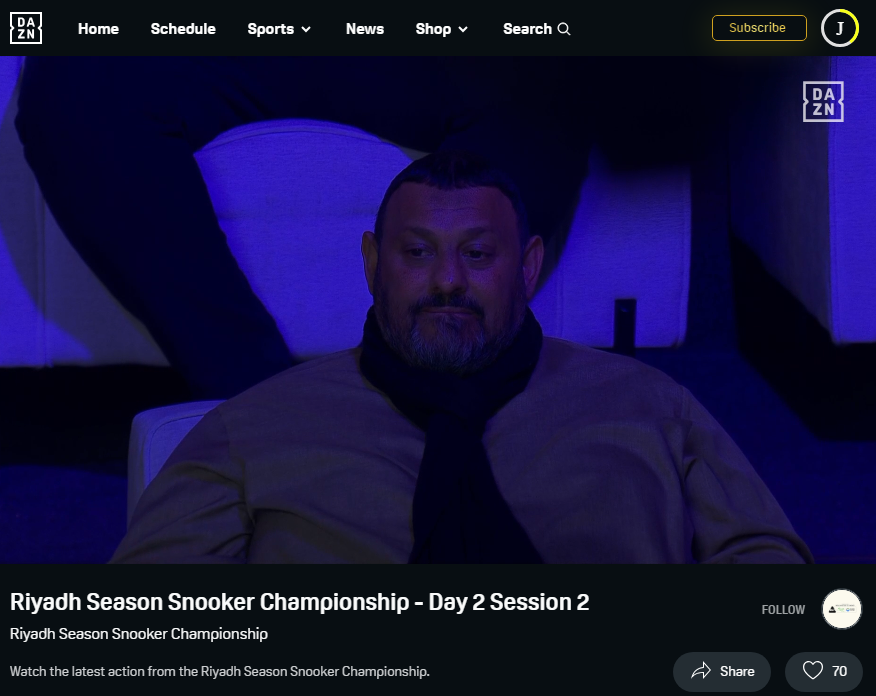This screenshot has height=696, width=876.
Task: Open the Riyadh Season Snooker Championship subtitle link
Action: click(x=139, y=634)
